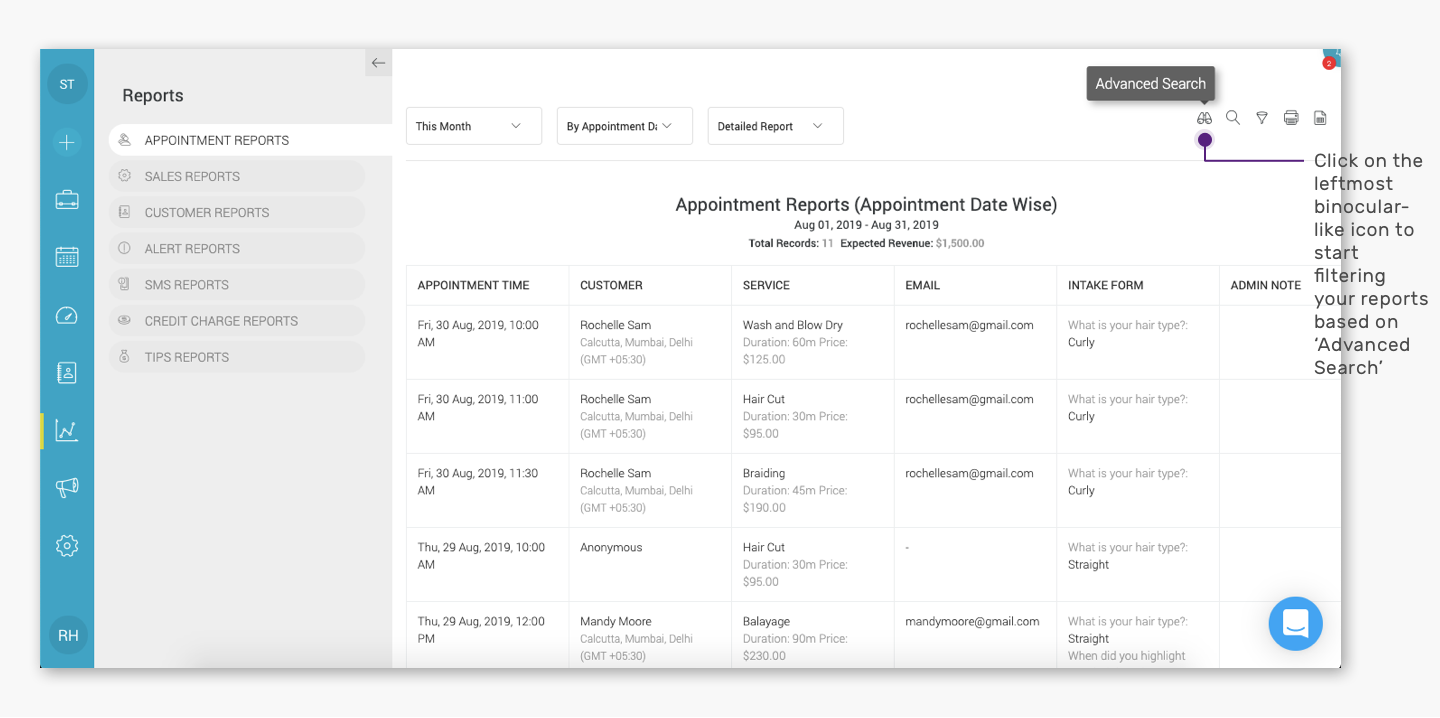This screenshot has width=1440, height=718.
Task: Click the Wash and Blow Dry service
Action: (x=793, y=325)
